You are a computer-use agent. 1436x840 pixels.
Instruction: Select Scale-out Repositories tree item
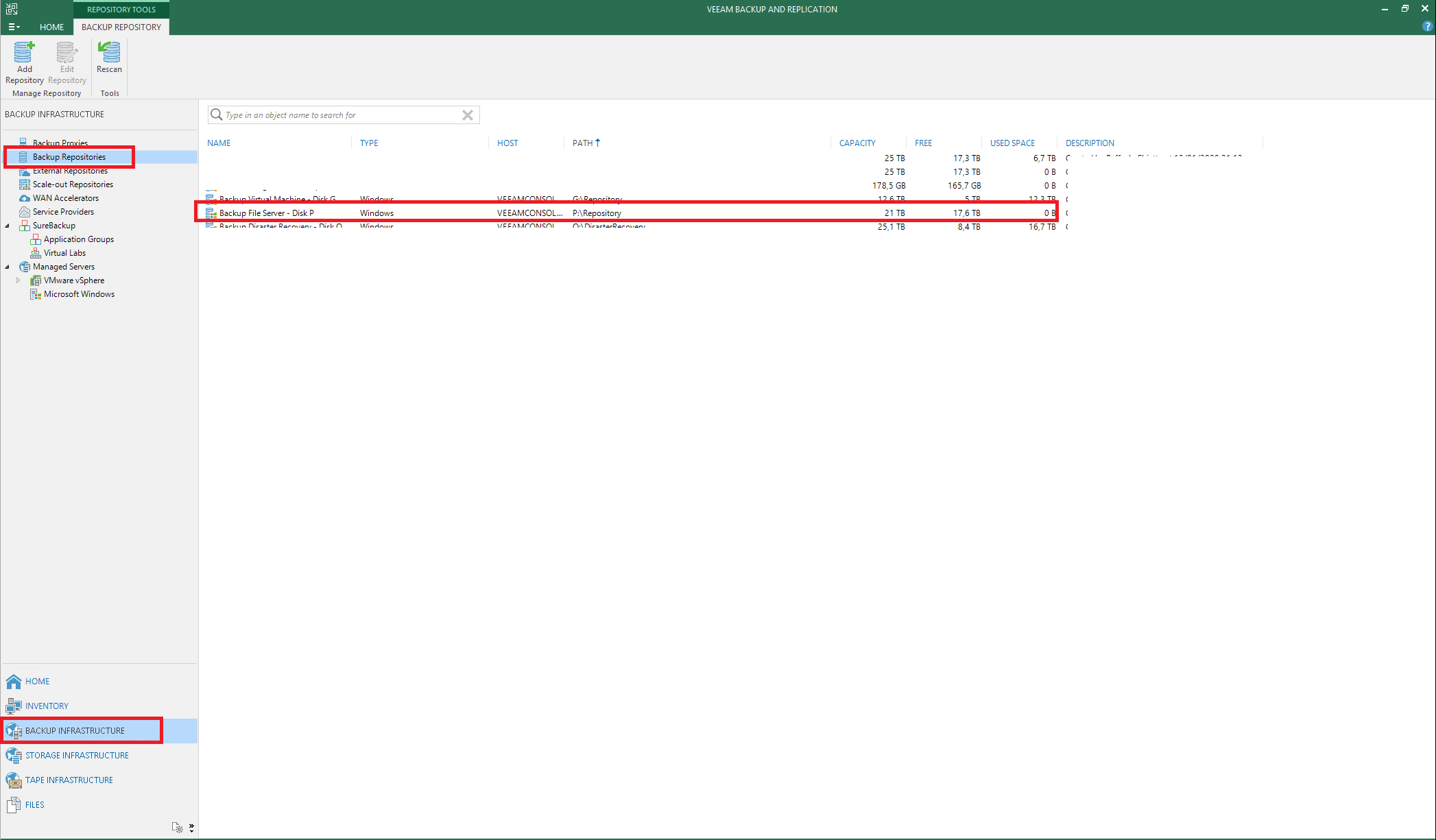coord(73,184)
